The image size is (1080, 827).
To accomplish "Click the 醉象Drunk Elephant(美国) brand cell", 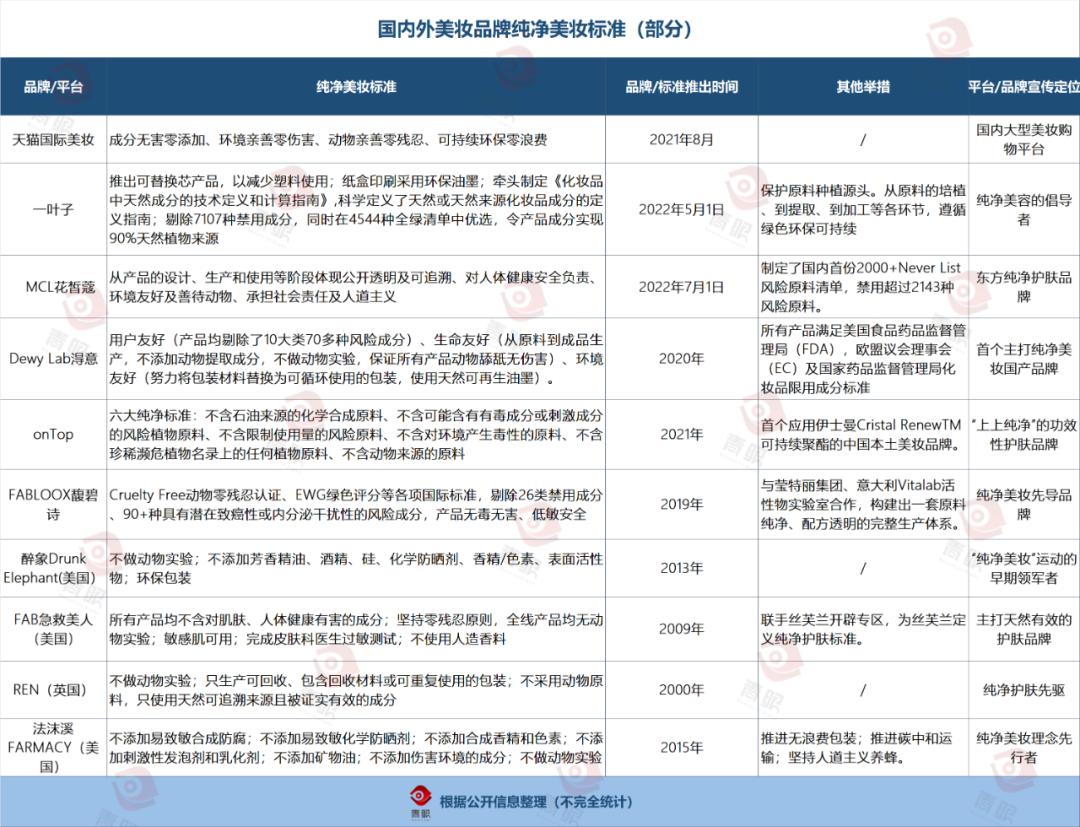I will (53, 568).
